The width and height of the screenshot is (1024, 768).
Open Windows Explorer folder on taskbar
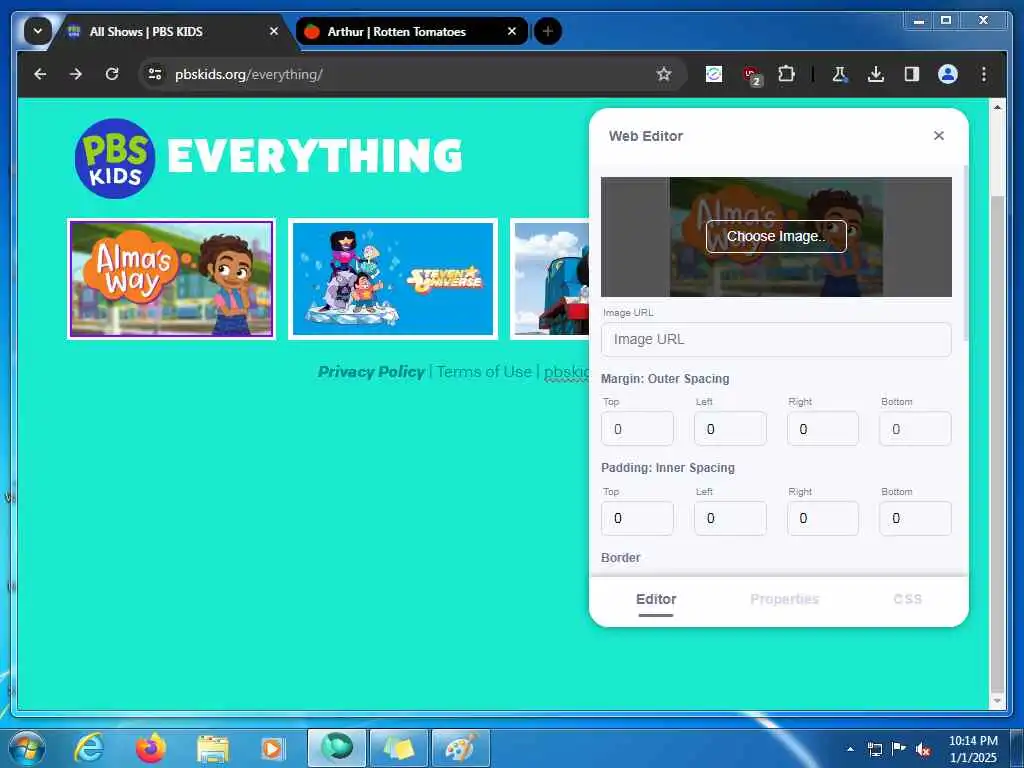(x=212, y=749)
